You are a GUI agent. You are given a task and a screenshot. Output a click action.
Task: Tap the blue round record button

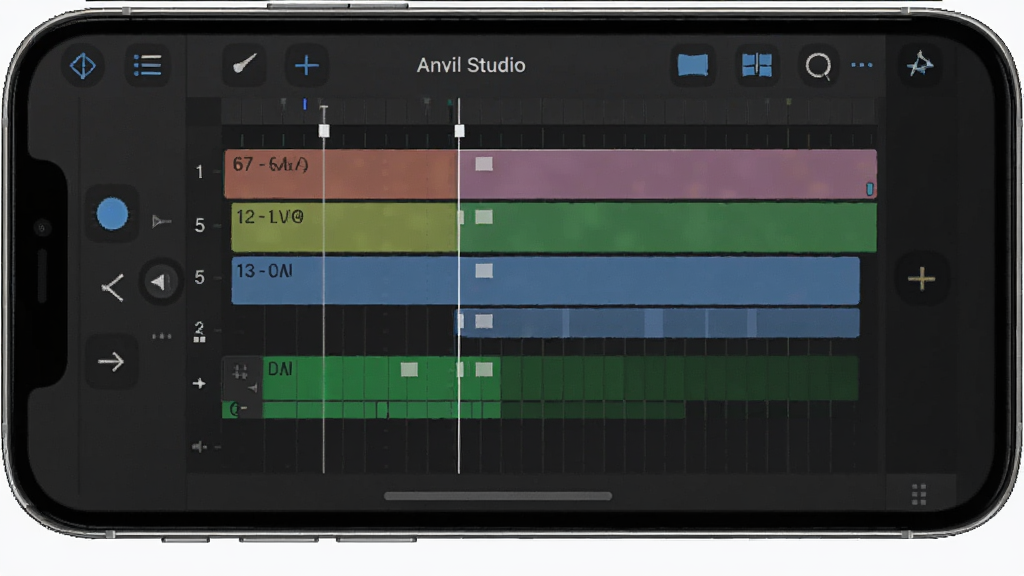coord(112,214)
